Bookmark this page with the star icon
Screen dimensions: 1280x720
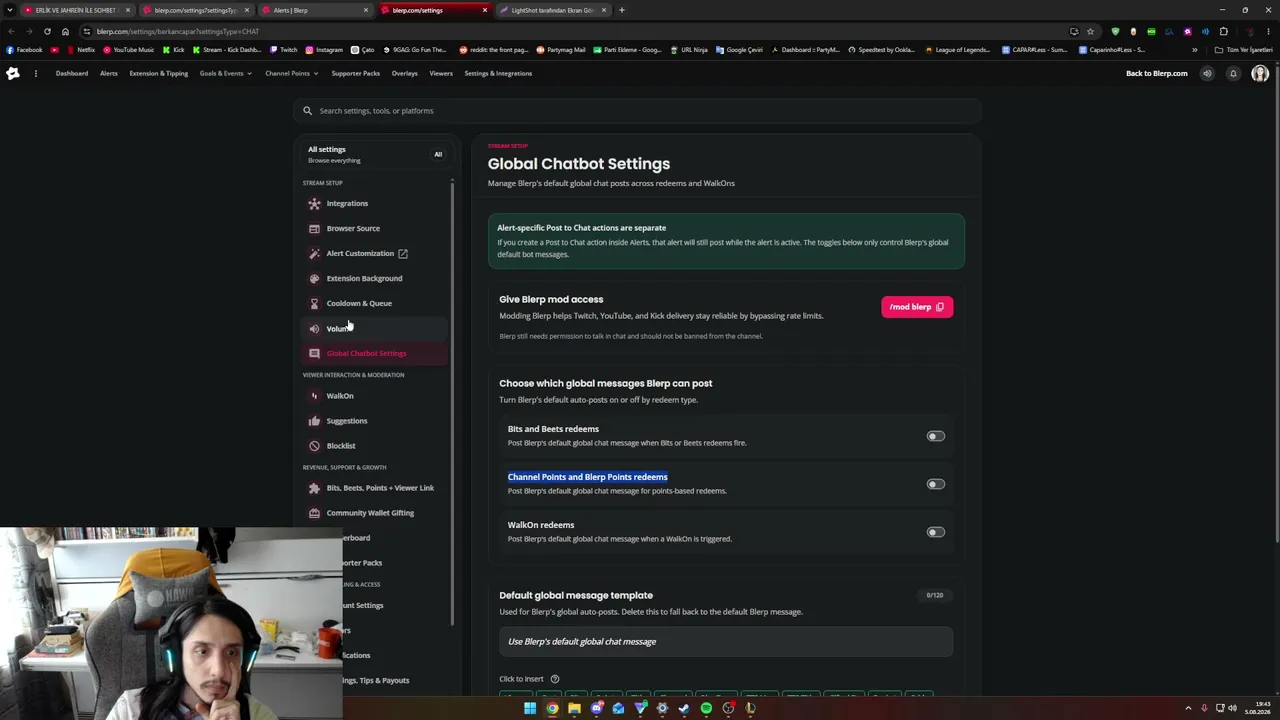click(x=1090, y=31)
